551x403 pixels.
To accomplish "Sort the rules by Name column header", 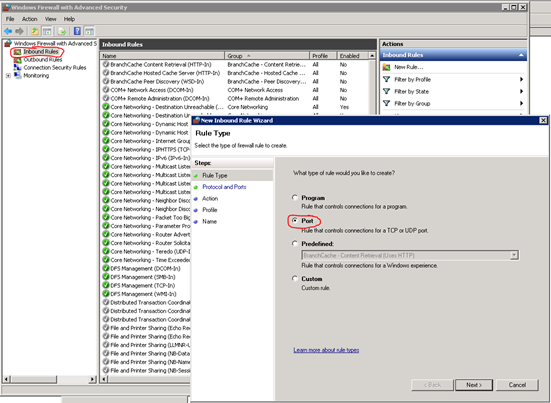I will [x=162, y=56].
